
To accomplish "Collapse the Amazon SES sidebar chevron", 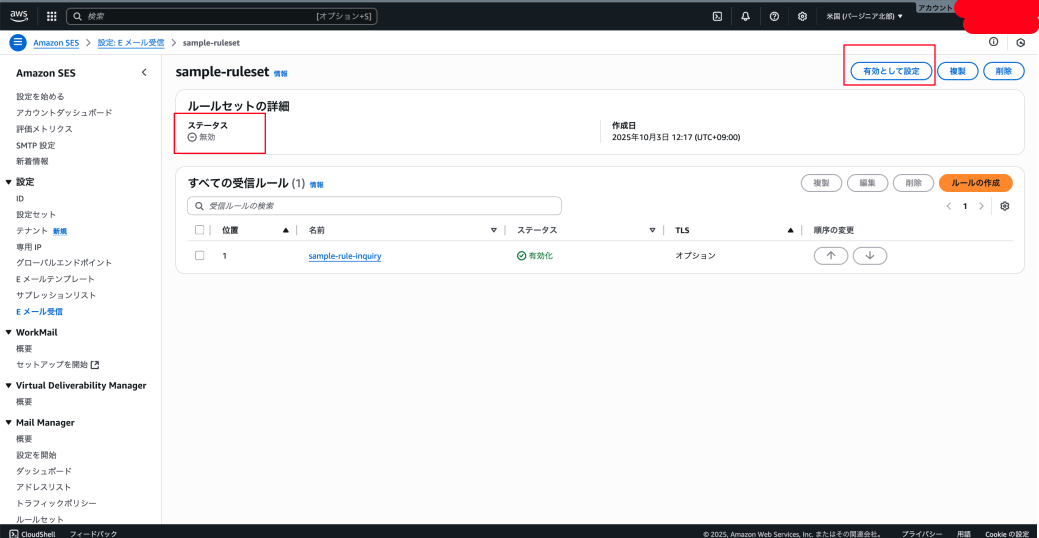I will tap(144, 73).
